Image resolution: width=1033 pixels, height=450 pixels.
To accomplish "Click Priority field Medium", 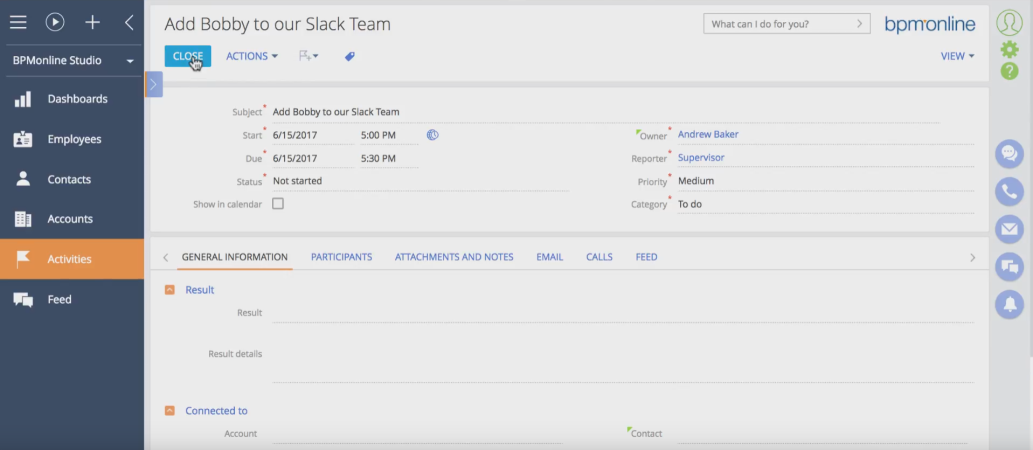I will click(x=825, y=181).
